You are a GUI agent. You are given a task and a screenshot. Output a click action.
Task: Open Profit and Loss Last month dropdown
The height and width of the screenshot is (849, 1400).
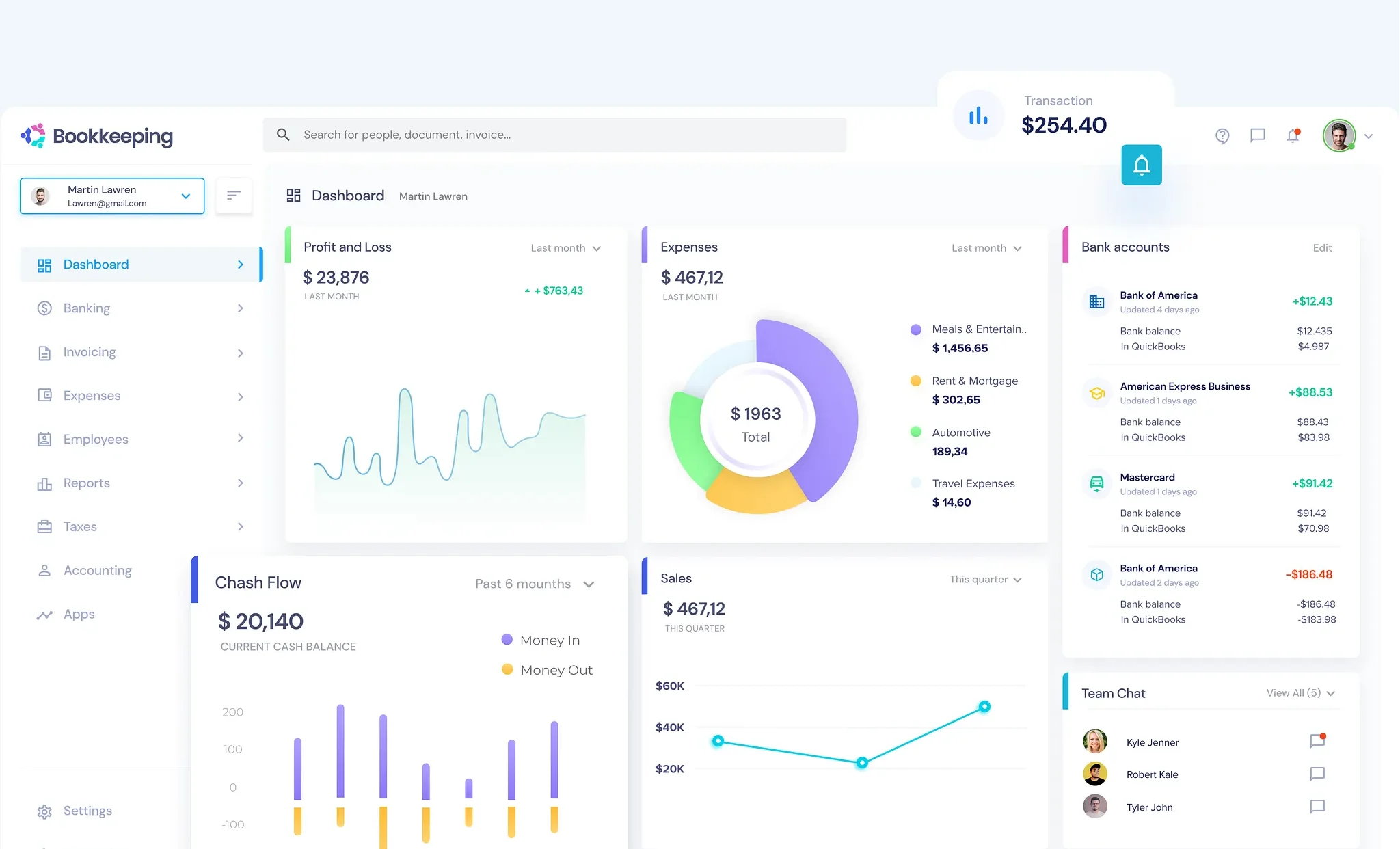pos(566,248)
